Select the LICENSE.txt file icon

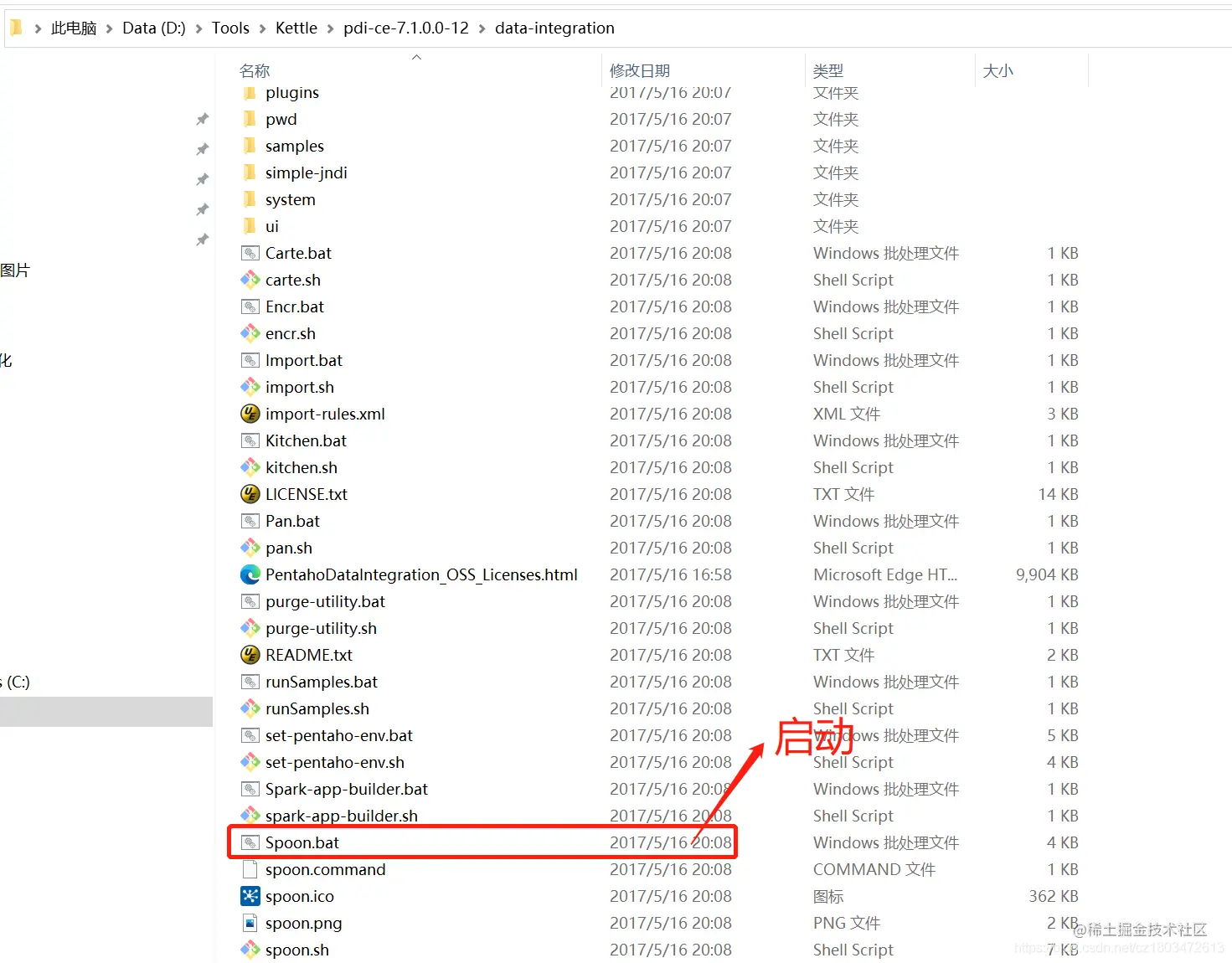pyautogui.click(x=250, y=494)
